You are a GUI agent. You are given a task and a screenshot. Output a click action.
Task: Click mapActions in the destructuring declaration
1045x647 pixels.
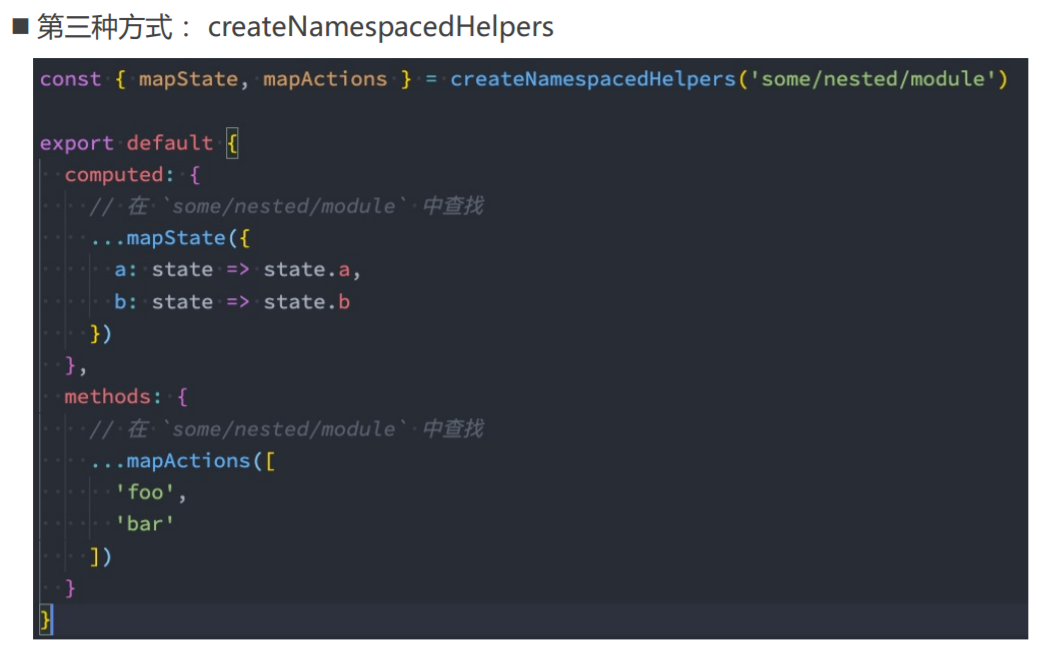[x=325, y=79]
